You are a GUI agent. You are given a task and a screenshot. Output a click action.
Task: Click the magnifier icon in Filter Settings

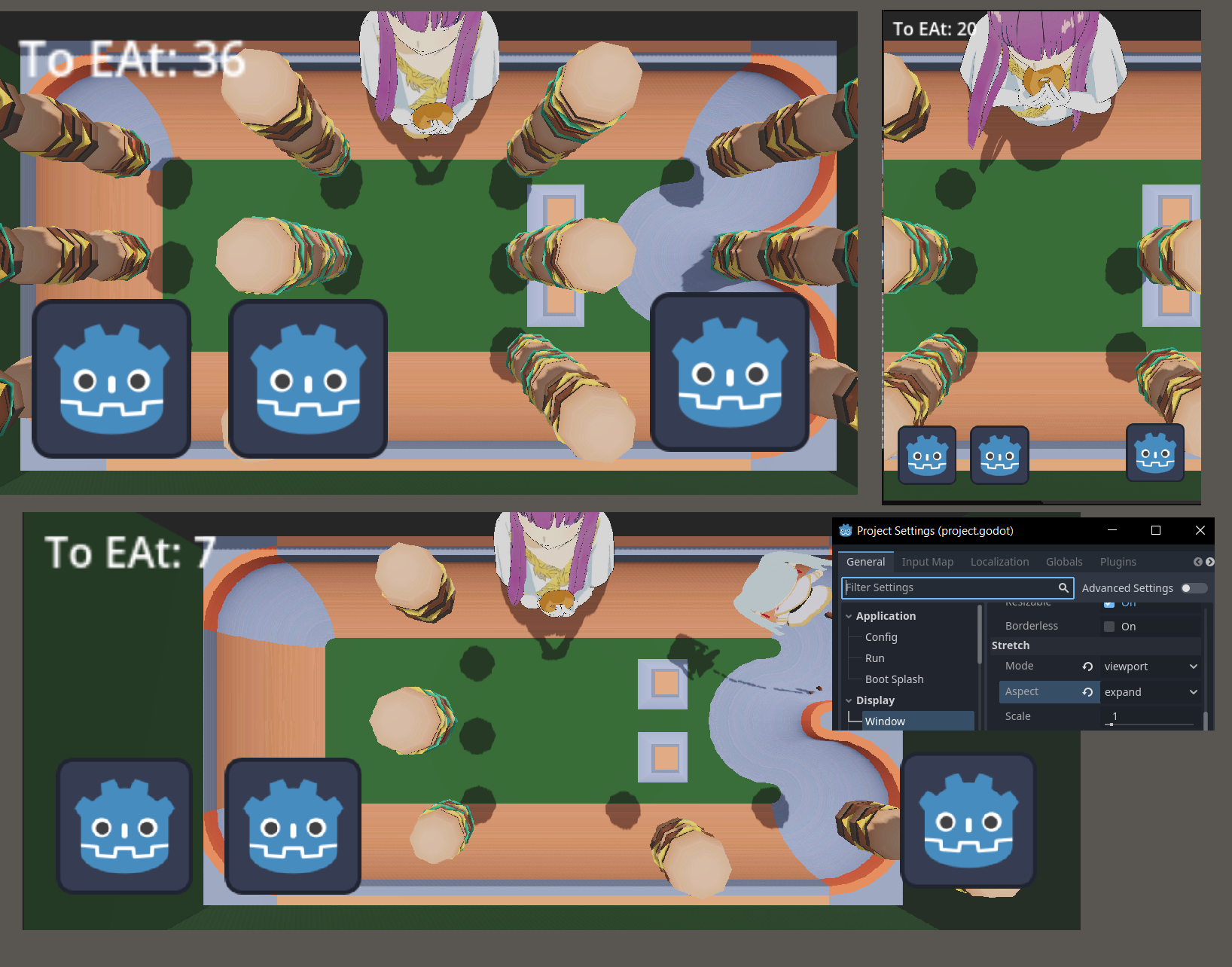click(x=1063, y=587)
